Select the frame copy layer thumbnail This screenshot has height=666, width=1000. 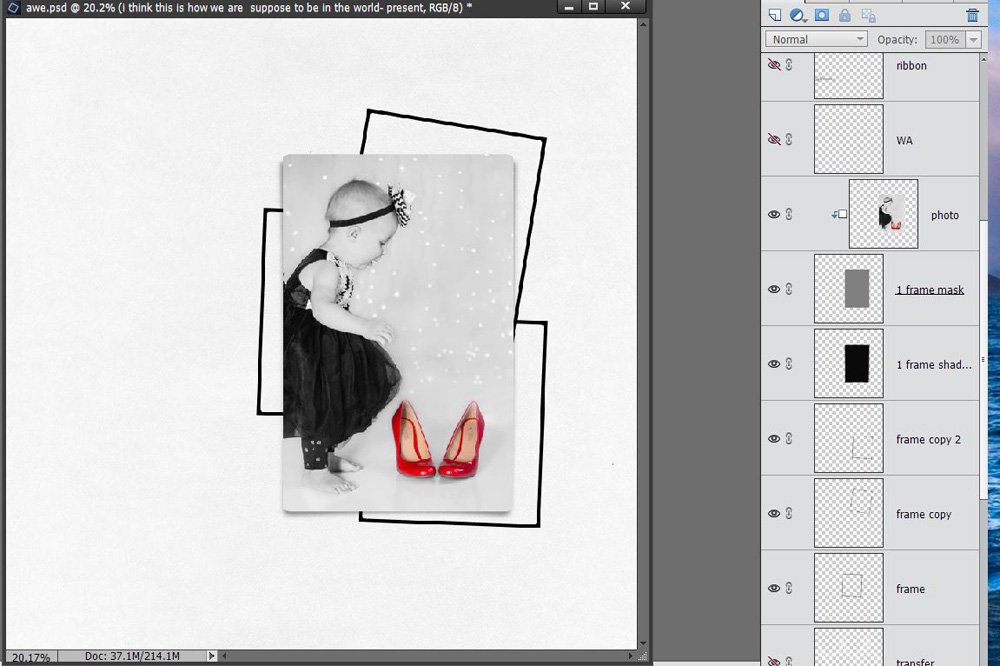click(x=849, y=513)
